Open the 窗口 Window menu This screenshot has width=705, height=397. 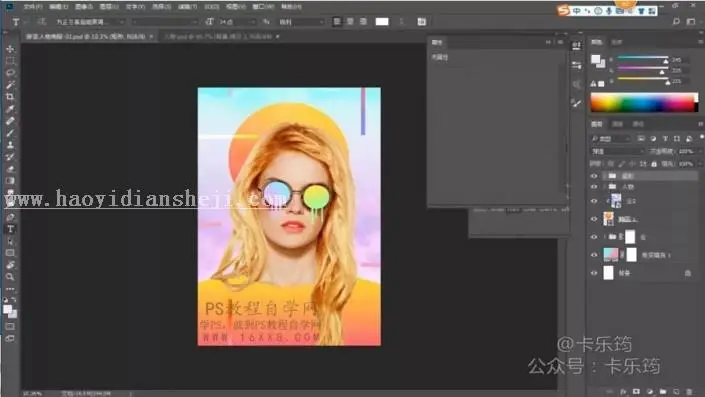click(263, 7)
